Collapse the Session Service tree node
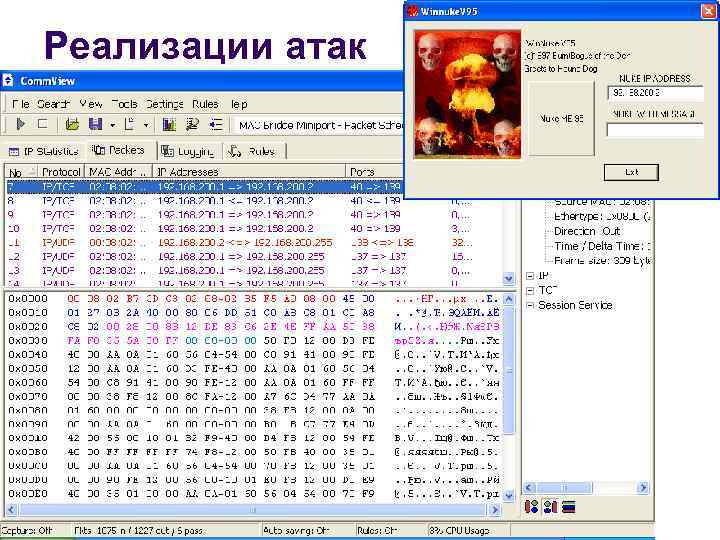 pos(529,305)
